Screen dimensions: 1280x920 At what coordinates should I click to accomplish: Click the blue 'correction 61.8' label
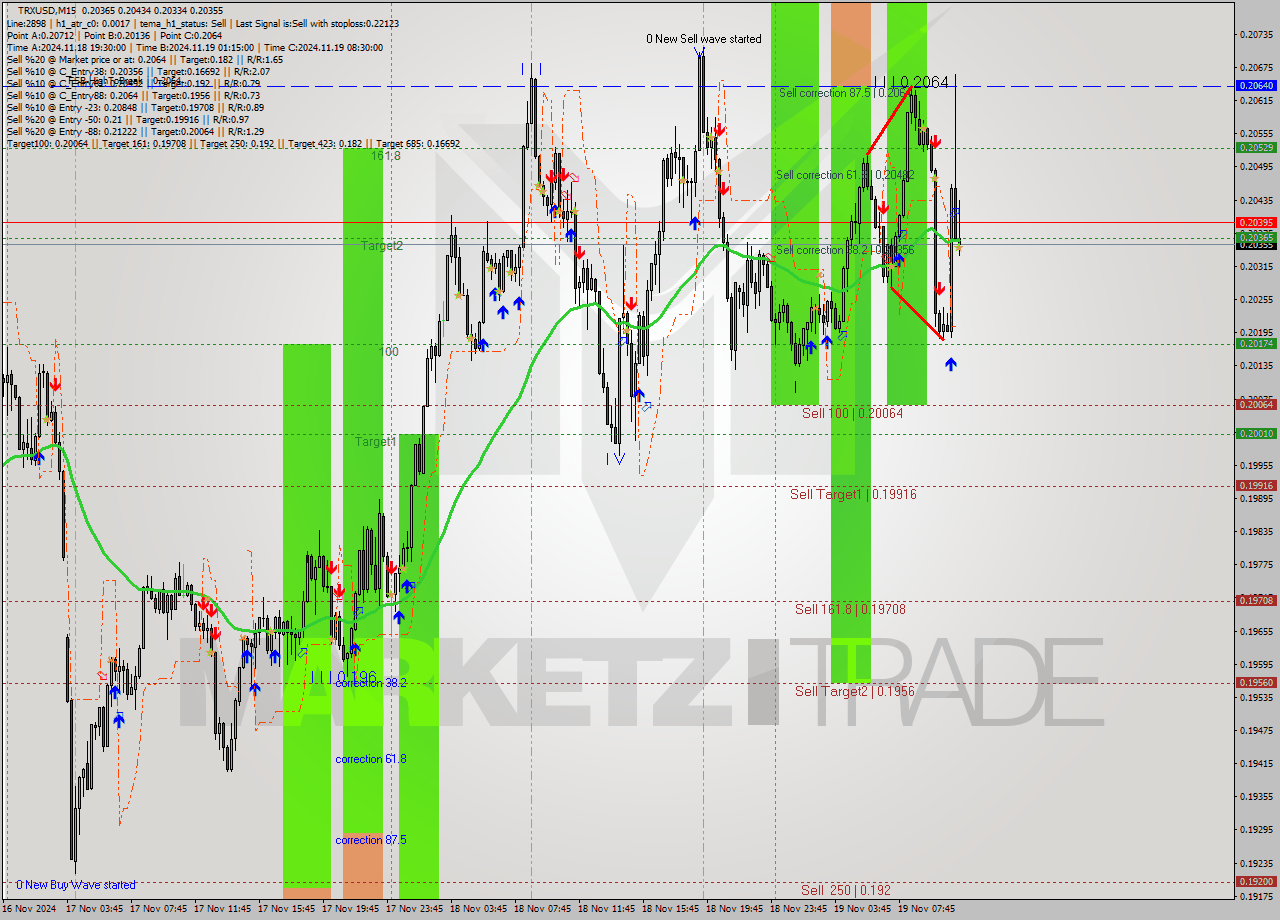(370, 759)
